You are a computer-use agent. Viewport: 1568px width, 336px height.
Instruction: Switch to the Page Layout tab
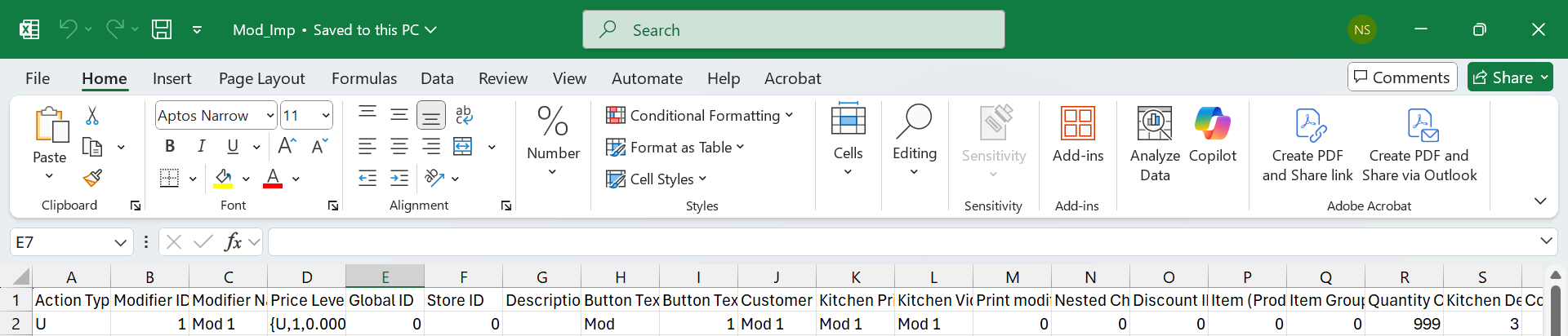coord(261,78)
